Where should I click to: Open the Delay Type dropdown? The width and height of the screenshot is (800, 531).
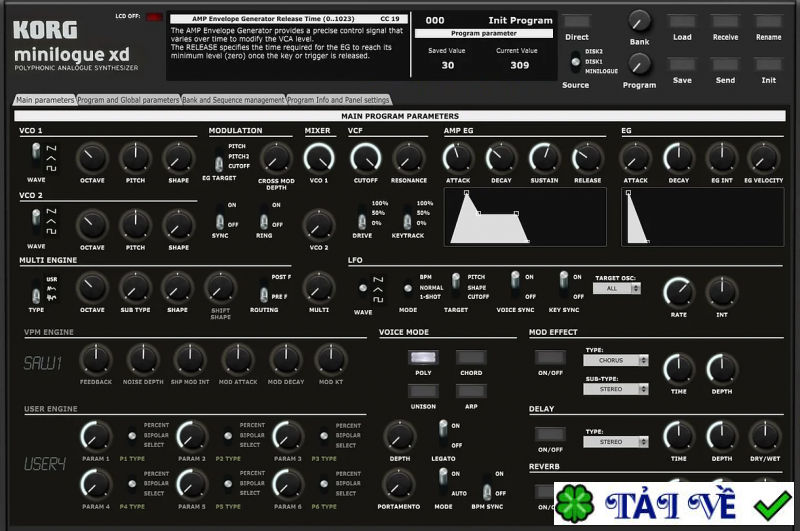615,442
